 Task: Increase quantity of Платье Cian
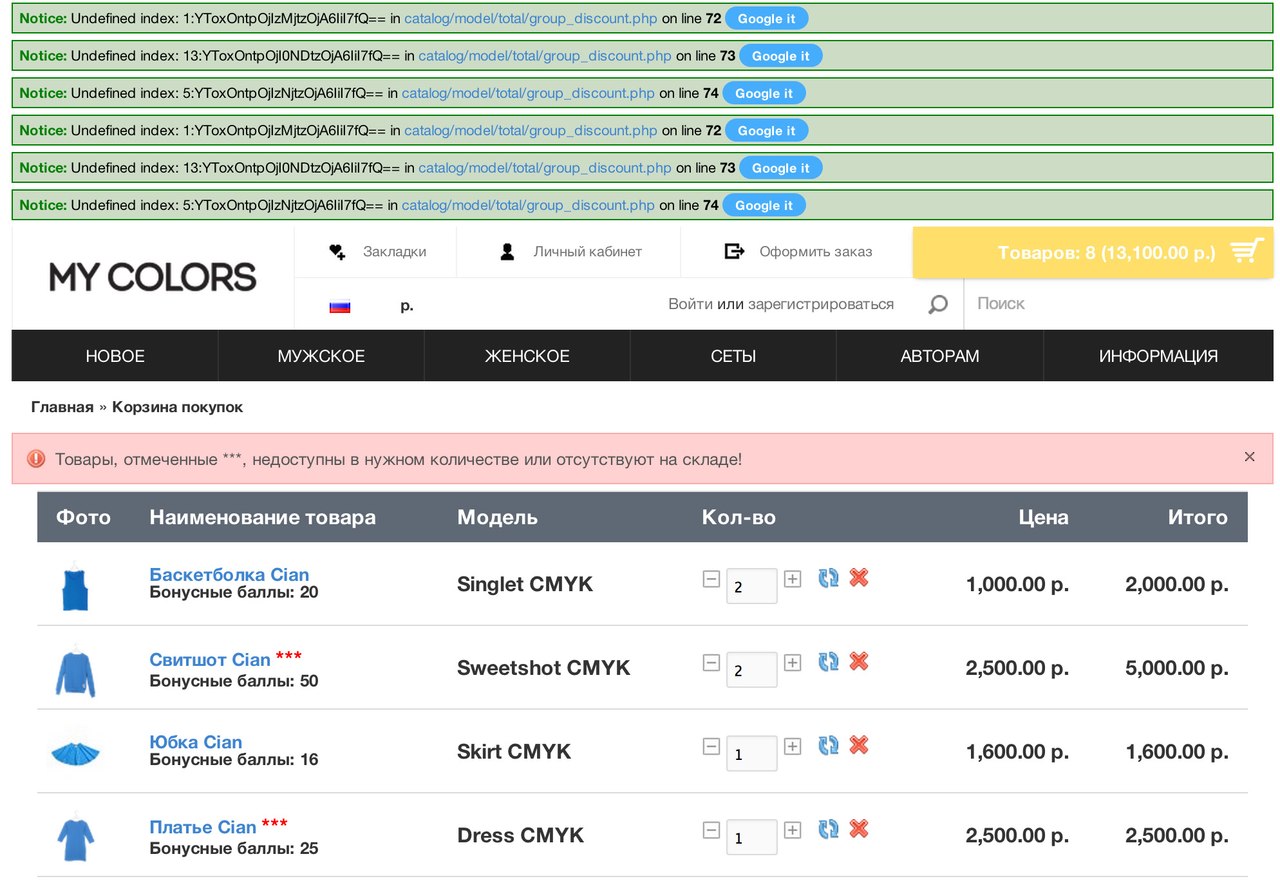(793, 830)
